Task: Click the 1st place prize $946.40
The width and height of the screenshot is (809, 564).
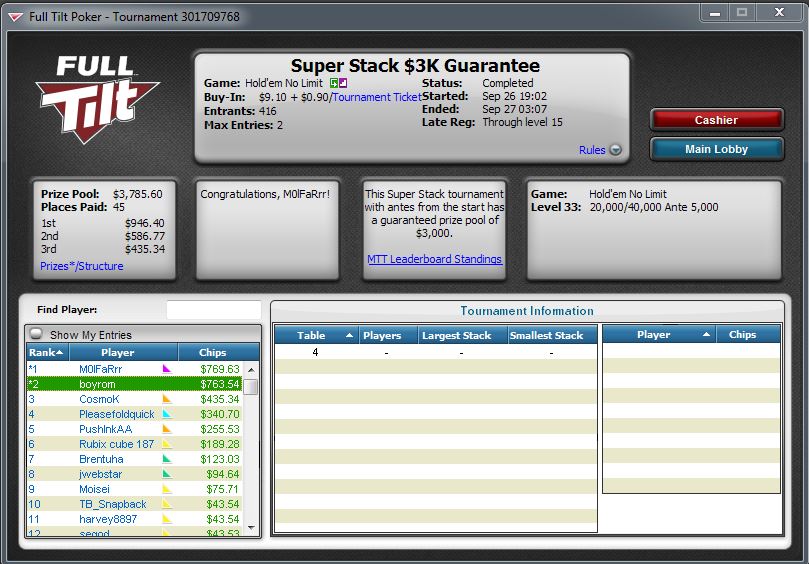Action: pos(145,223)
